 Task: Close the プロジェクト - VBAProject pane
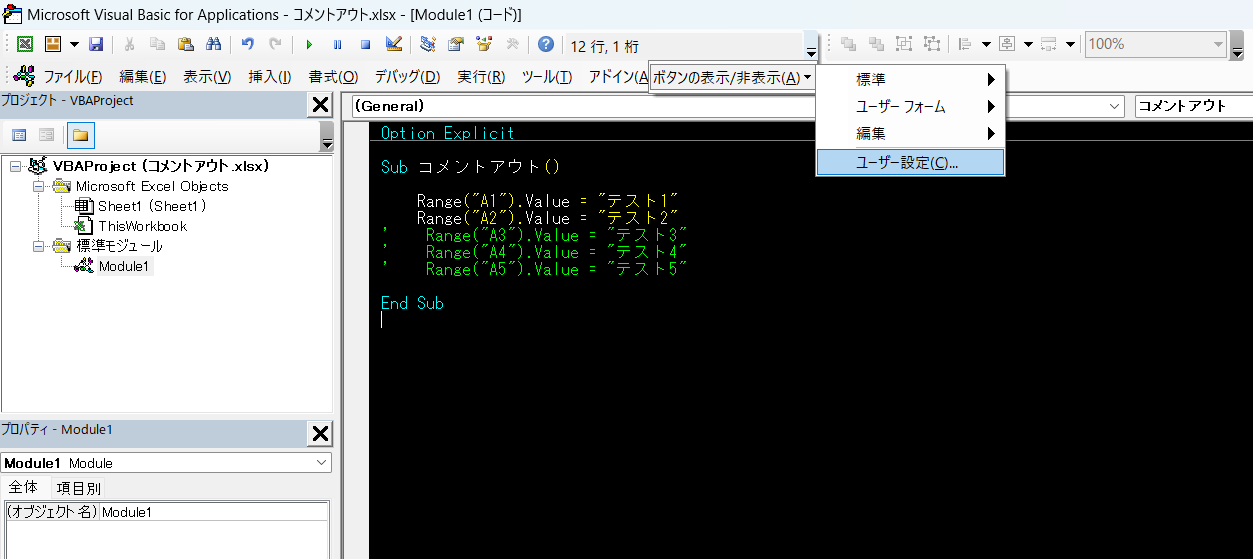[320, 104]
